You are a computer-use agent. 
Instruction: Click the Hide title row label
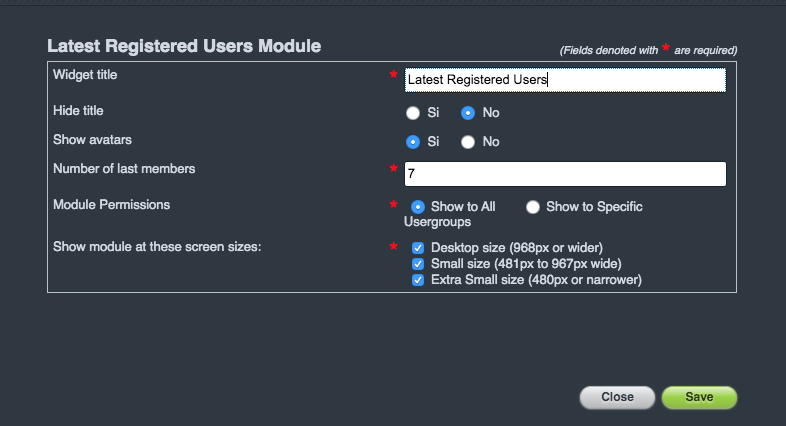[x=78, y=110]
